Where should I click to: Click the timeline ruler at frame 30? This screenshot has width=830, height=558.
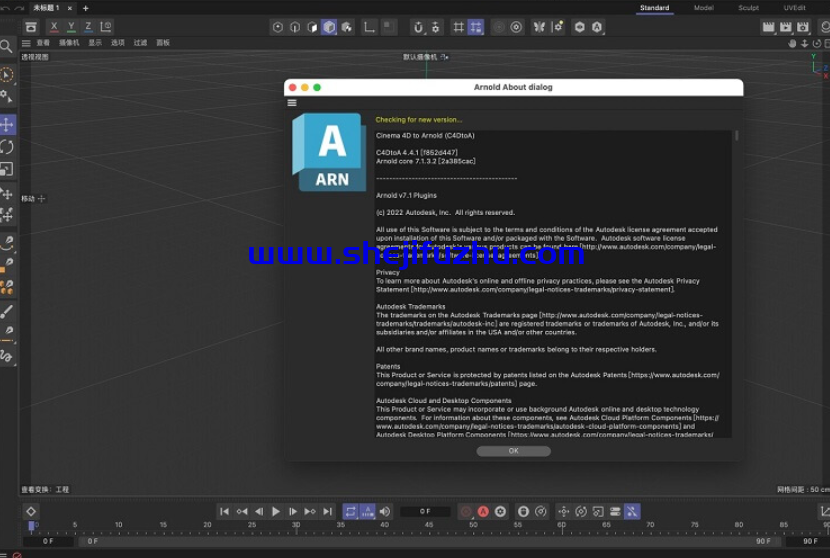[296, 526]
